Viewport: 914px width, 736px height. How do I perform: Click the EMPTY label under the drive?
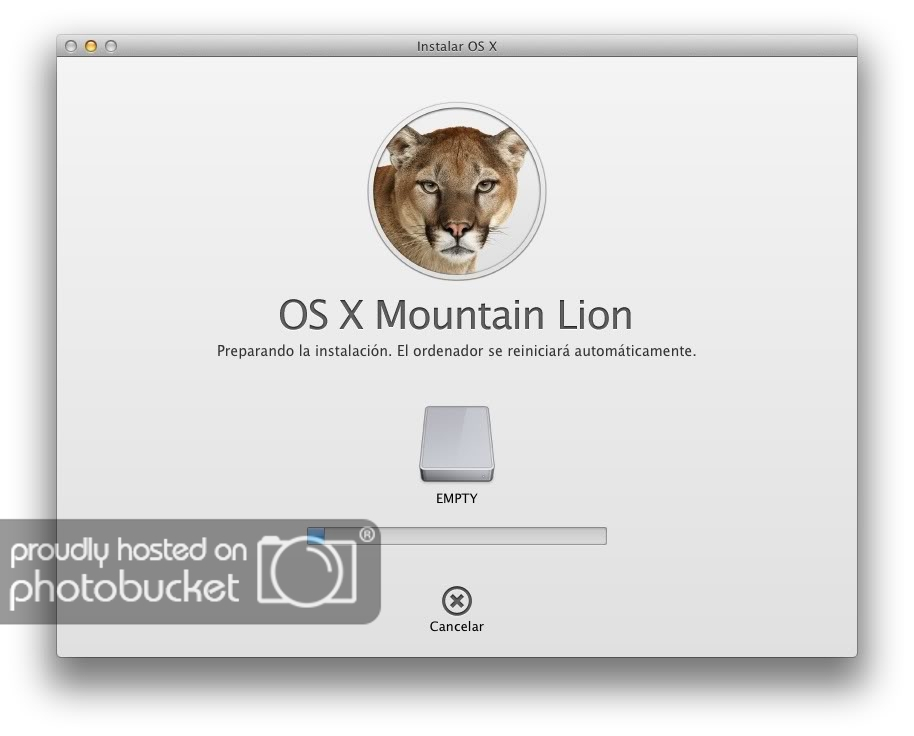point(456,498)
